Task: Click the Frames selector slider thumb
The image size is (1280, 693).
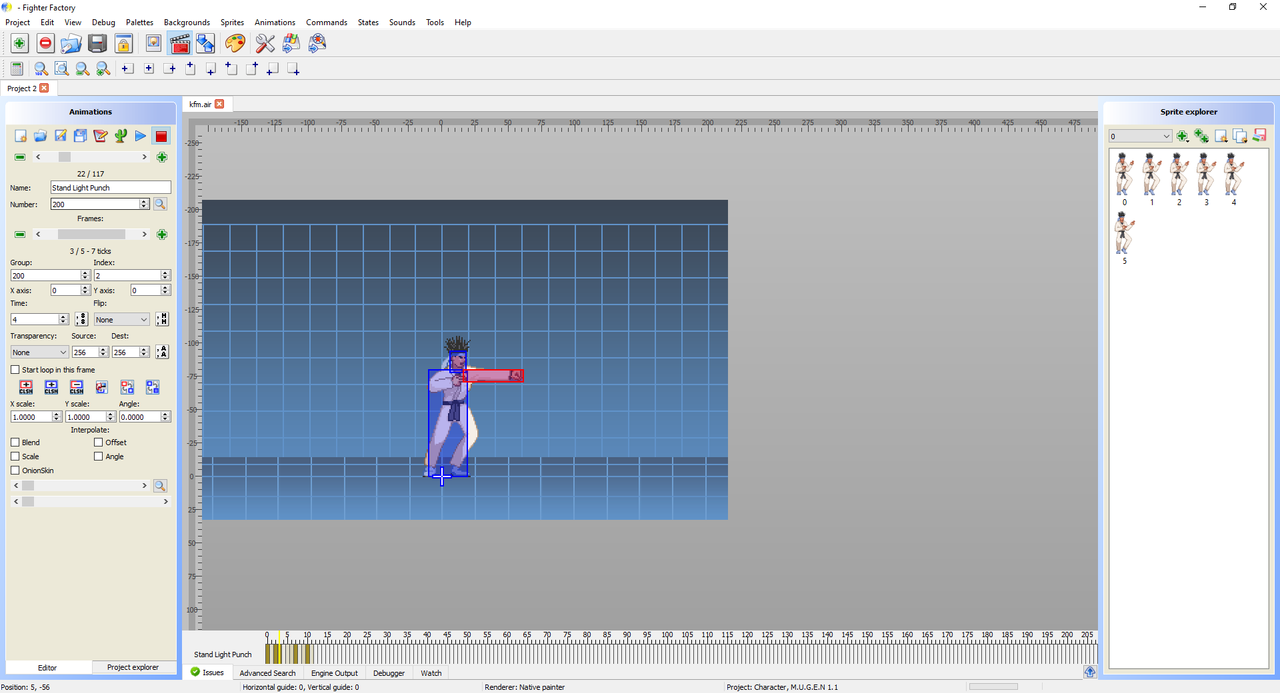Action: point(91,234)
